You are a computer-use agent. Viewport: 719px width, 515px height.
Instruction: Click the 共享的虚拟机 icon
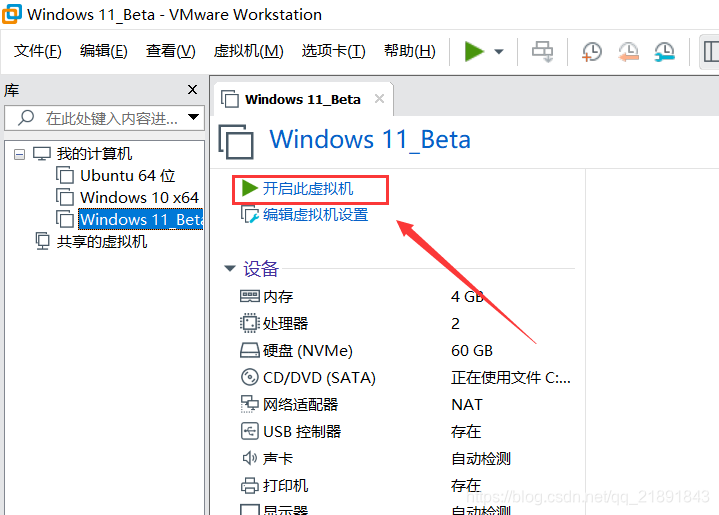pyautogui.click(x=42, y=241)
